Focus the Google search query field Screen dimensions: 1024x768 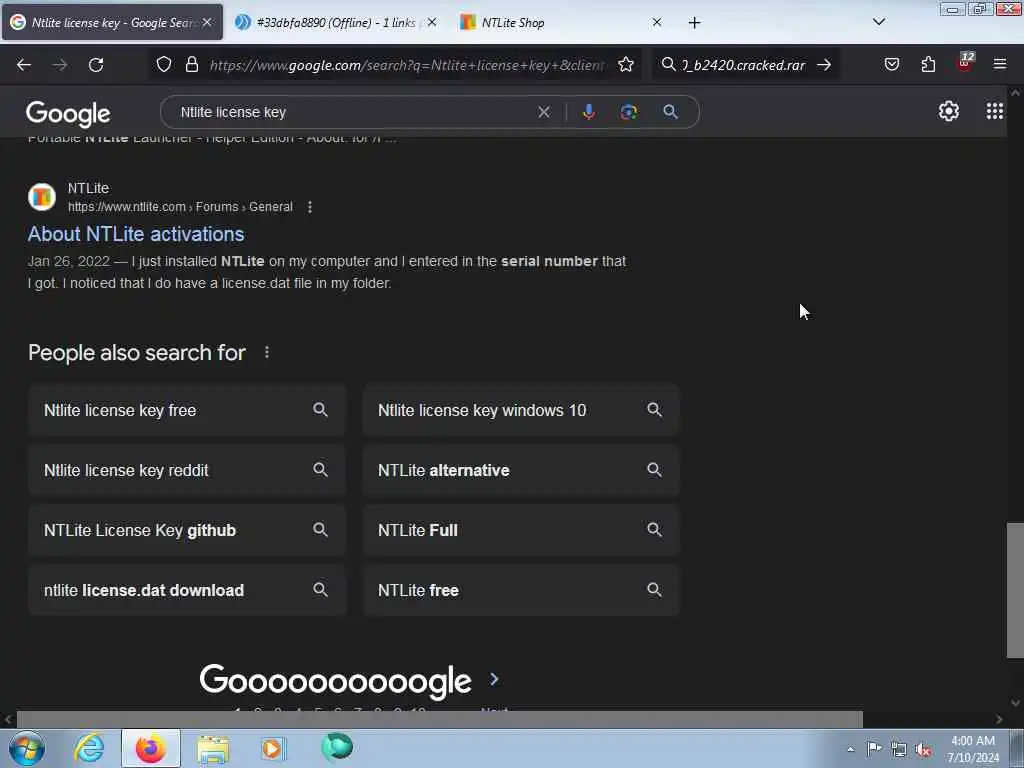coord(353,112)
